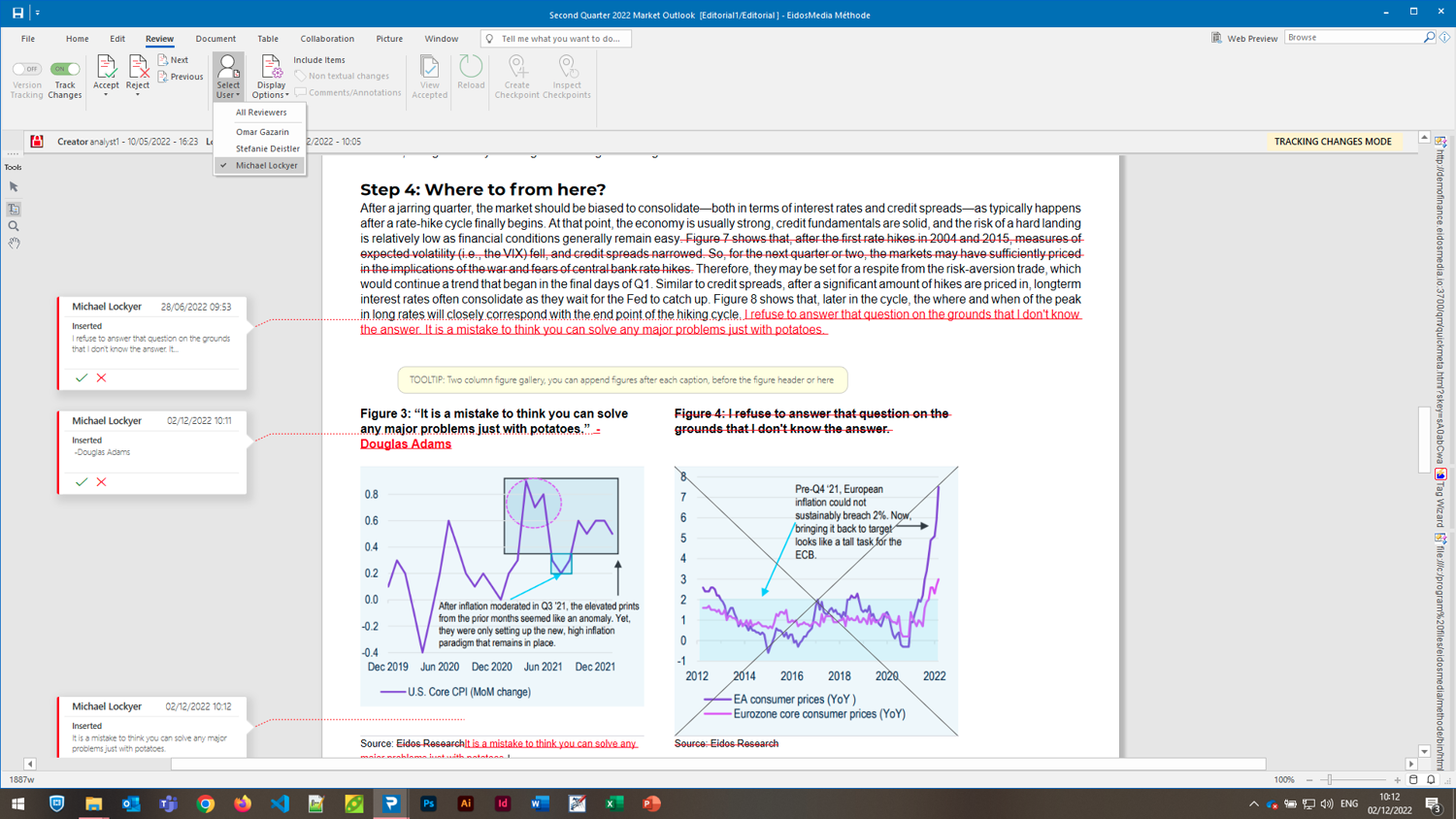Click the Browse magnifier search icon

point(1429,37)
